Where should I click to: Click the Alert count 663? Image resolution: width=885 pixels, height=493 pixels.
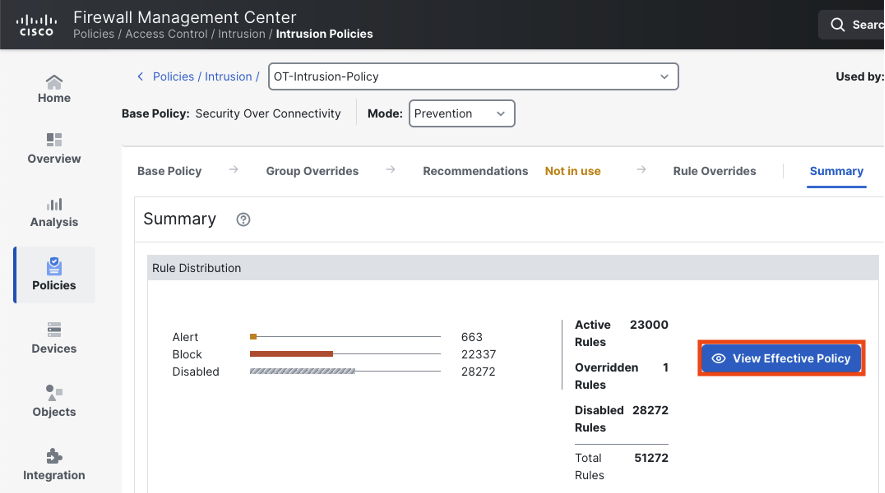click(472, 337)
